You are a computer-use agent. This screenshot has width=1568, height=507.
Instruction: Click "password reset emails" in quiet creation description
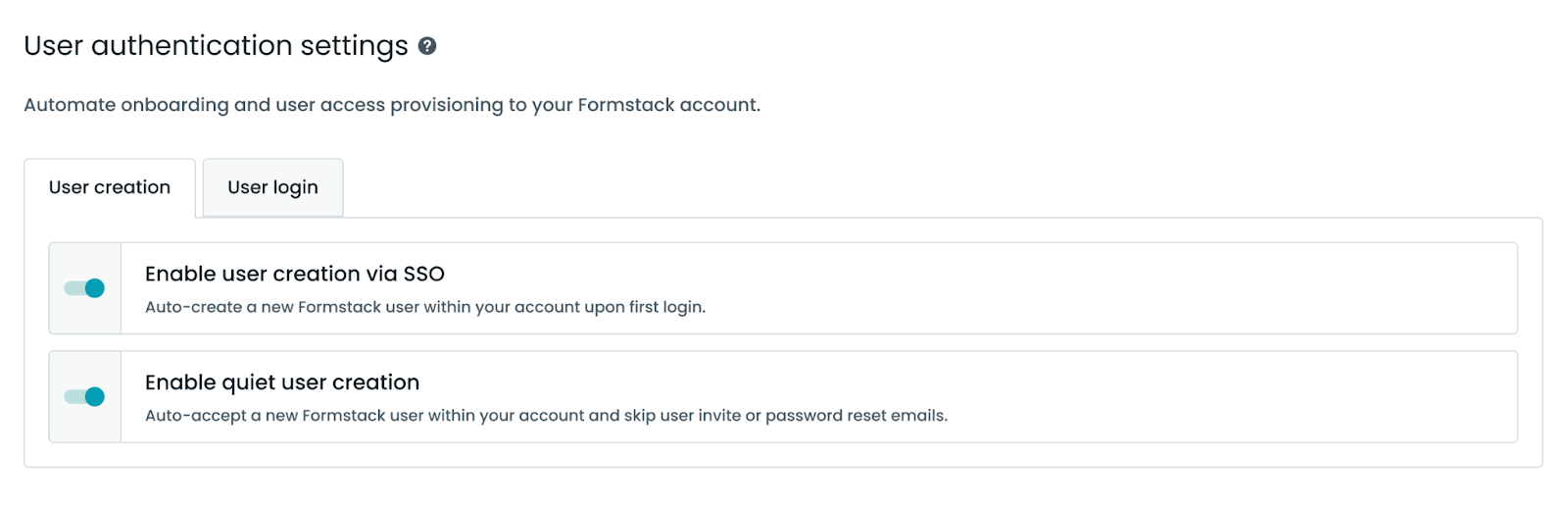point(856,416)
